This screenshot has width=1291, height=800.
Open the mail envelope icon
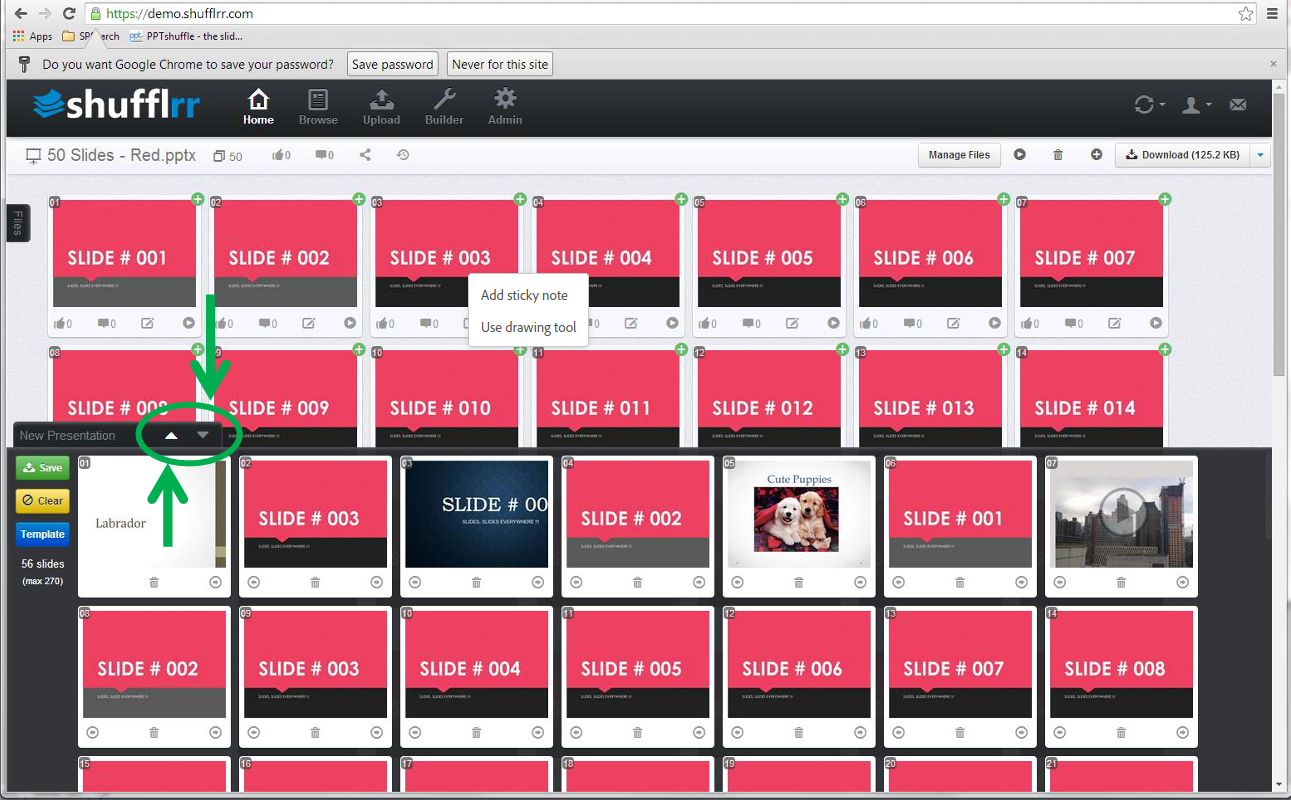[1237, 104]
